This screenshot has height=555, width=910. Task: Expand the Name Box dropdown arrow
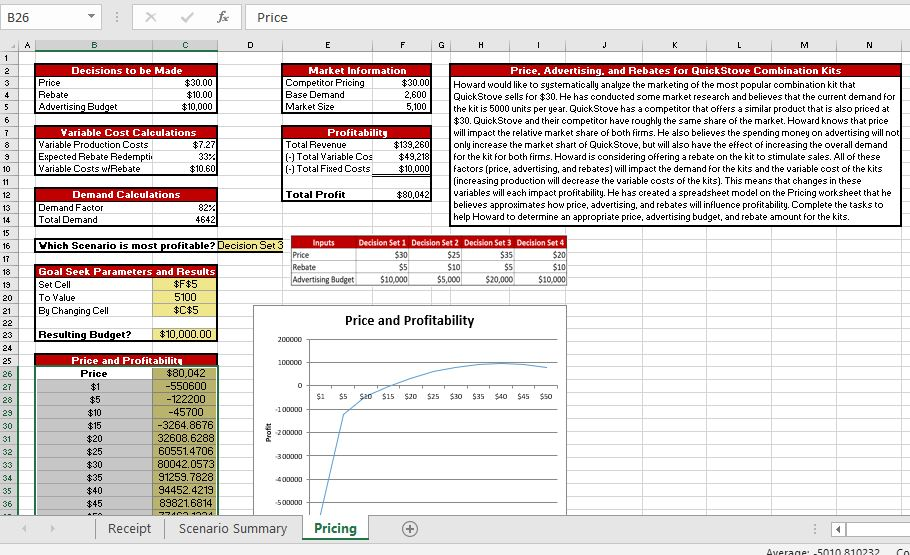coord(91,16)
